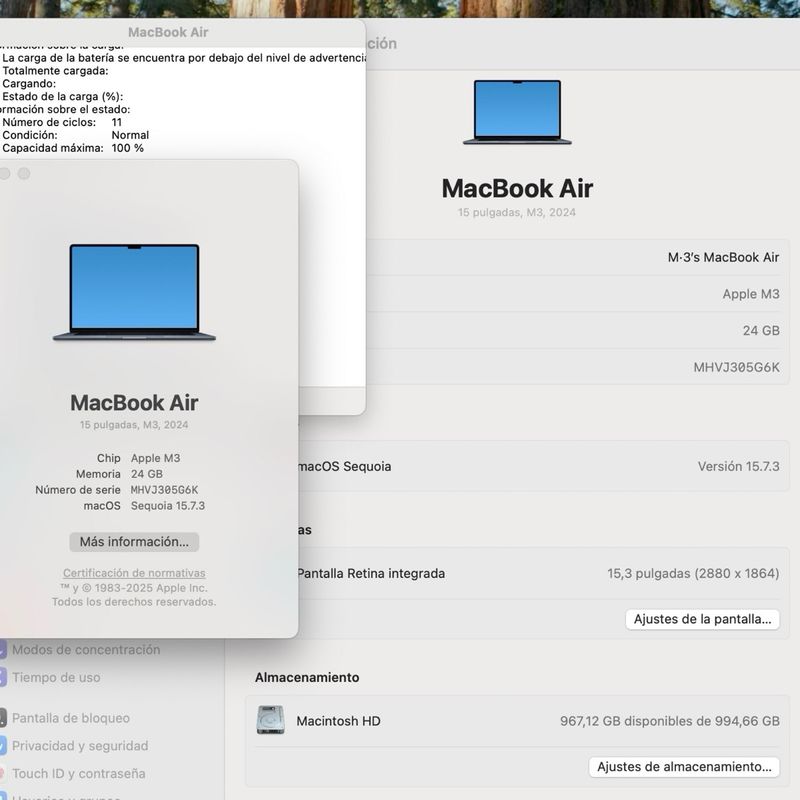Click the Macintosh HD drive icon
Screen dimensions: 800x800
tap(270, 720)
